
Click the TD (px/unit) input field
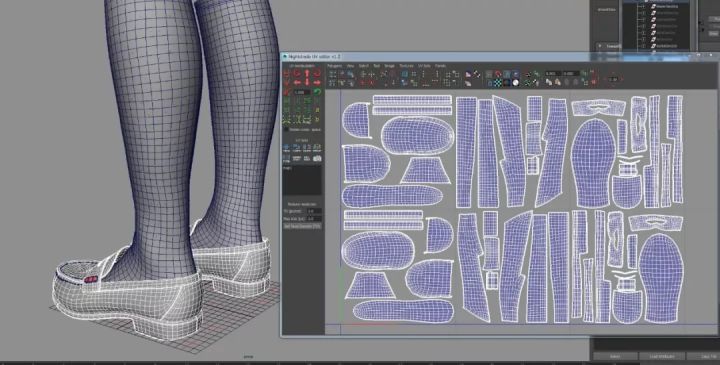314,211
